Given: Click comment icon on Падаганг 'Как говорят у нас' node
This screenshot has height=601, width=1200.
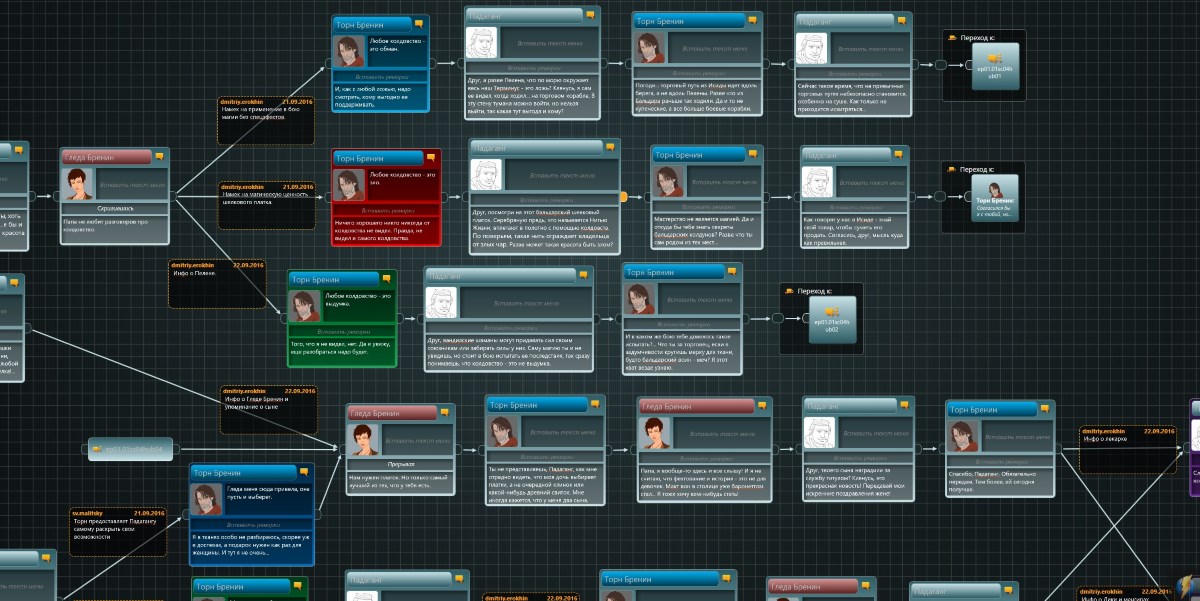Looking at the screenshot, I should click(899, 155).
